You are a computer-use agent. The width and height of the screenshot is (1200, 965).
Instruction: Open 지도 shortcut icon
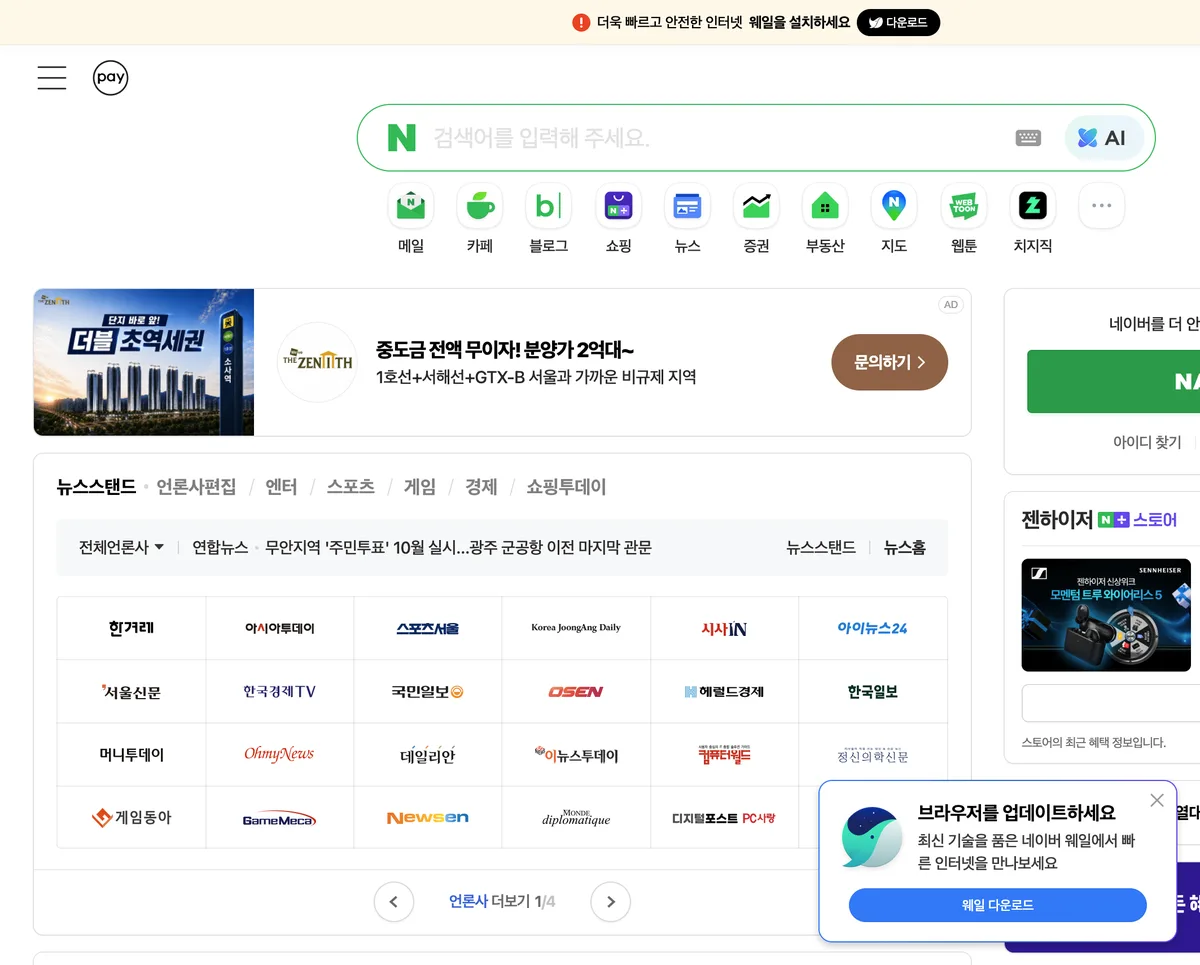(894, 207)
